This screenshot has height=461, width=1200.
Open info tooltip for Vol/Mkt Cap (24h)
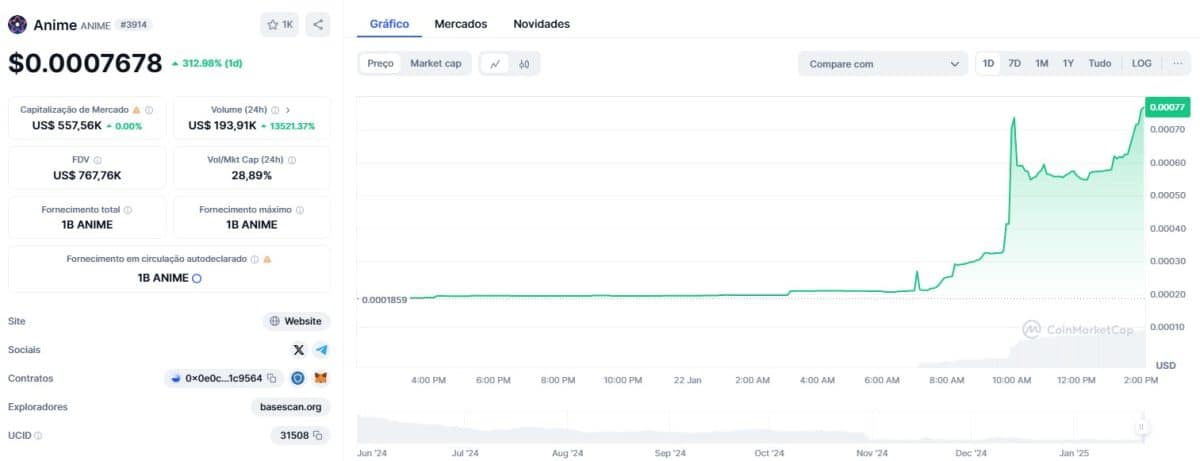[x=292, y=159]
